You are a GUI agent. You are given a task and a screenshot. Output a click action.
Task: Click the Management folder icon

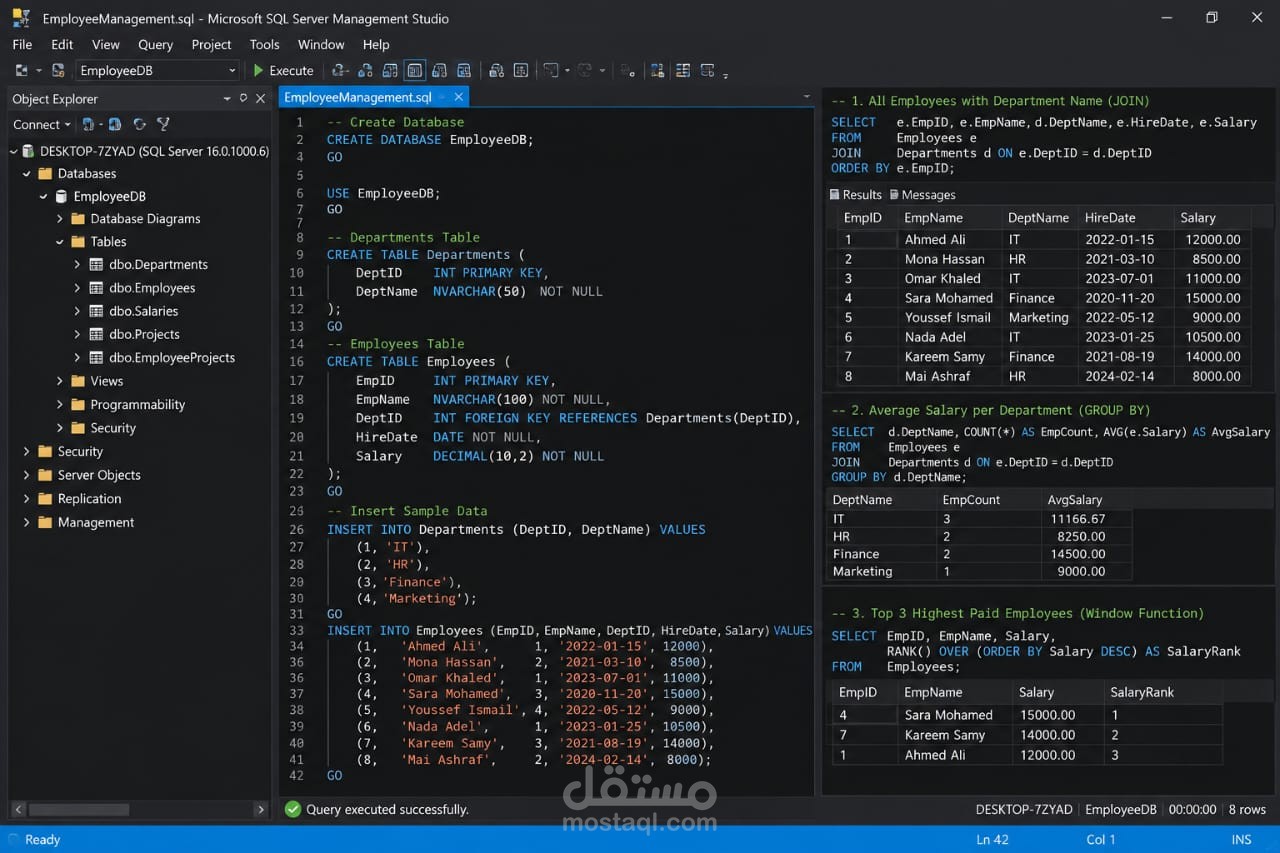45,522
